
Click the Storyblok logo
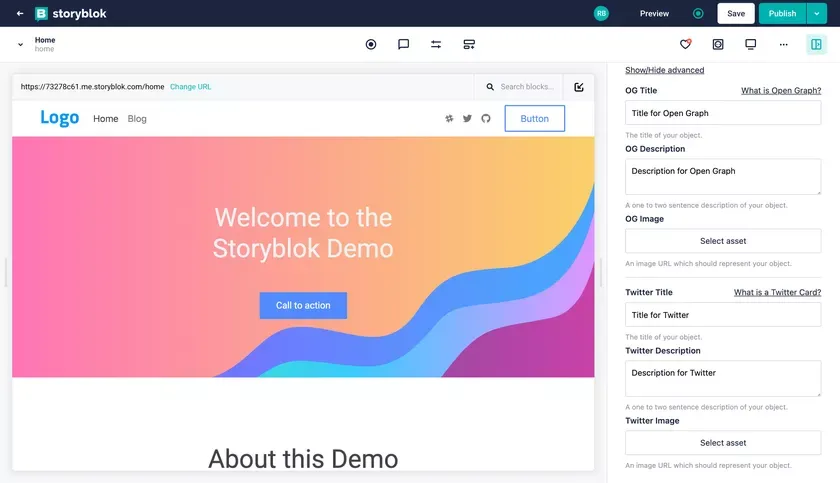tap(71, 13)
